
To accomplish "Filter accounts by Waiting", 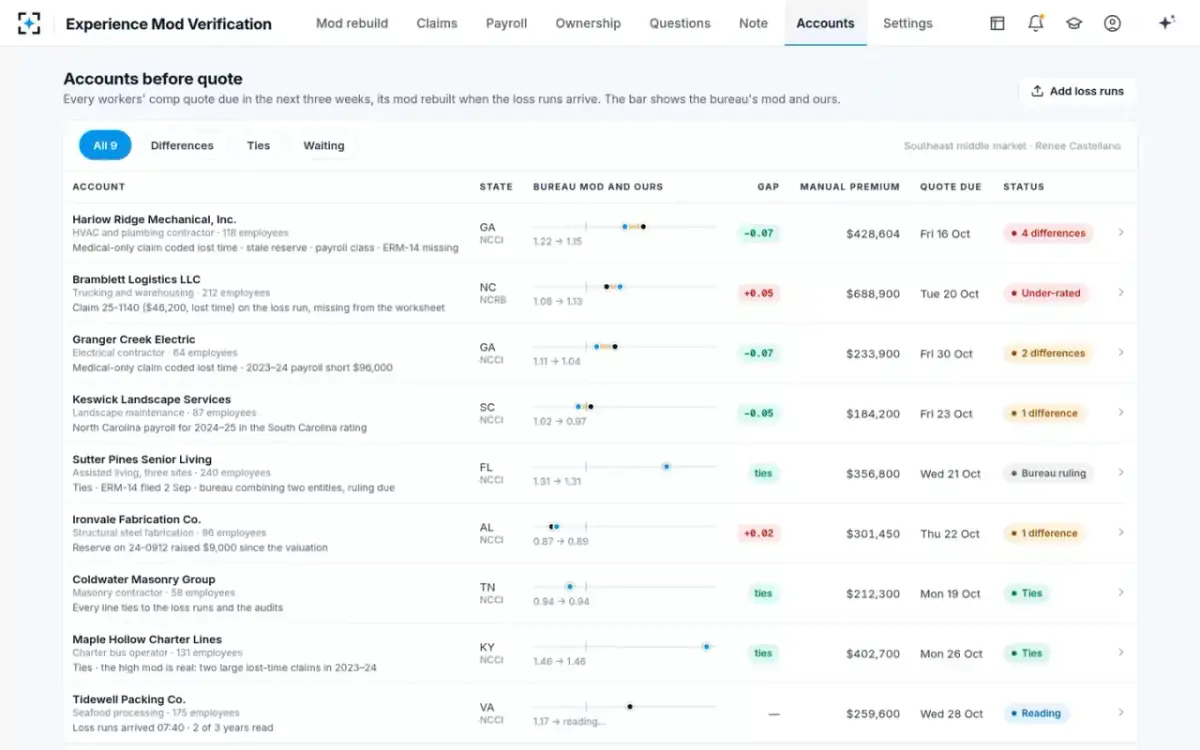I will click(324, 145).
